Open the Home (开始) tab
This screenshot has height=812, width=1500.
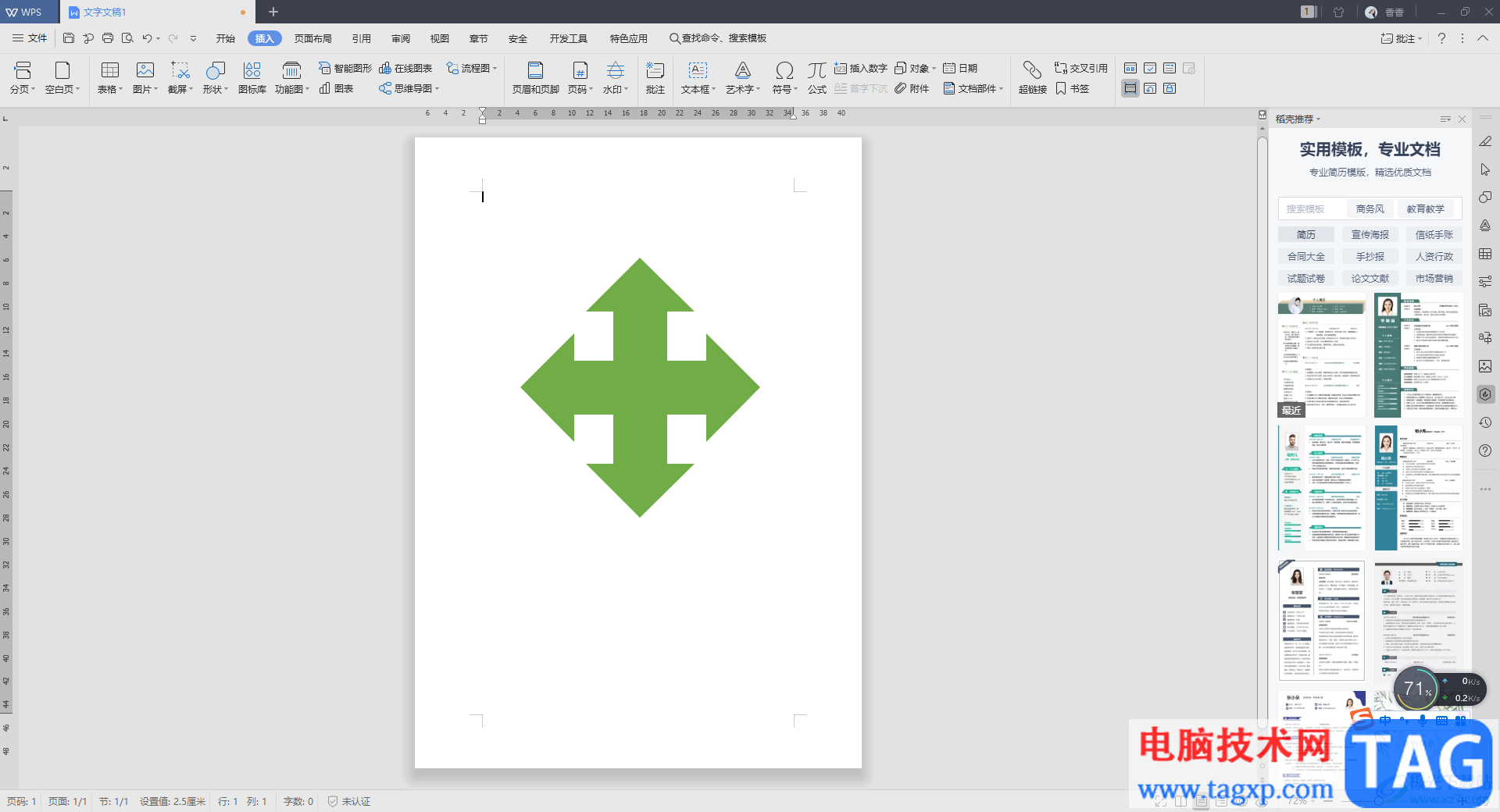point(226,38)
